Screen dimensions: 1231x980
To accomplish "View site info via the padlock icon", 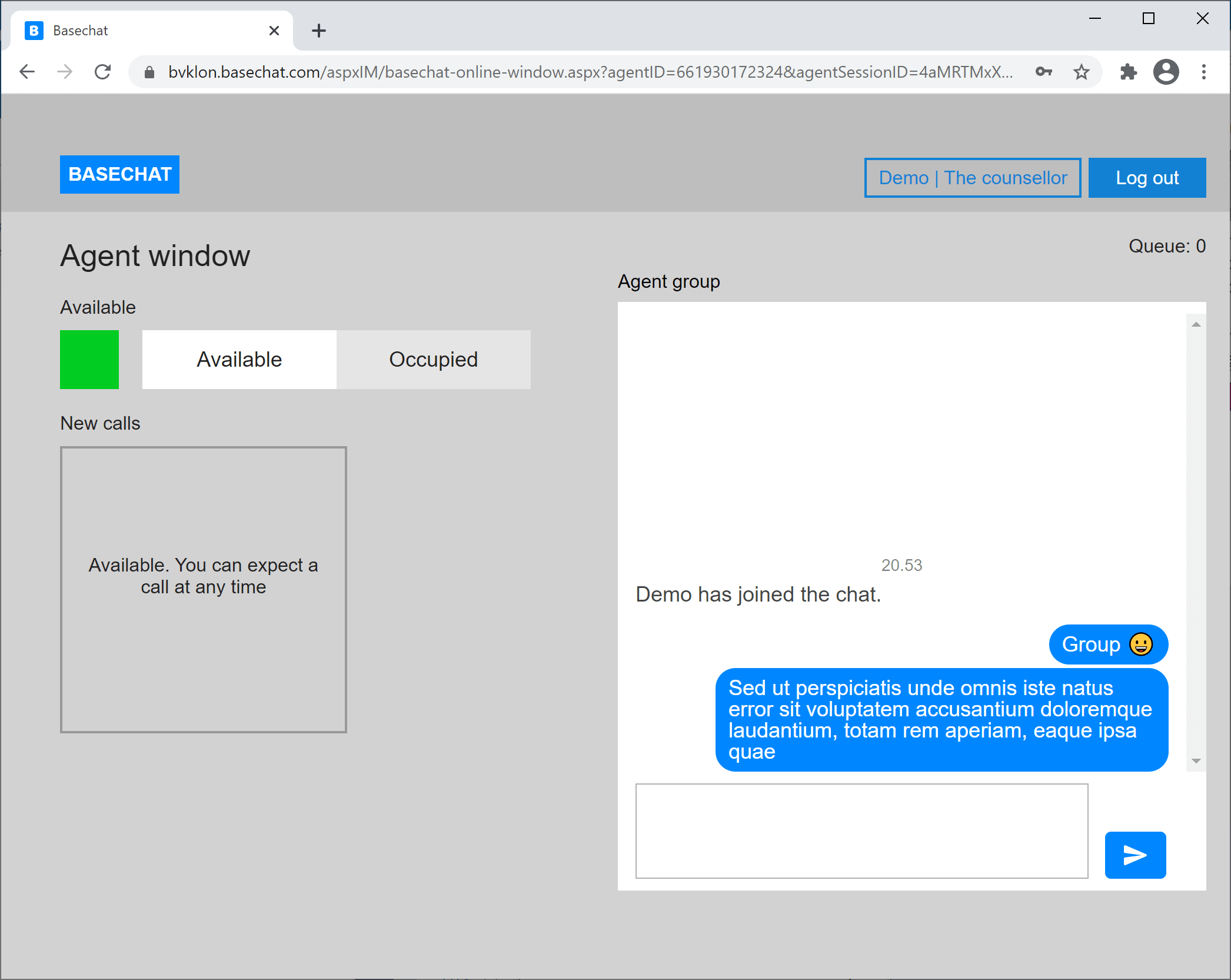I will (x=149, y=72).
